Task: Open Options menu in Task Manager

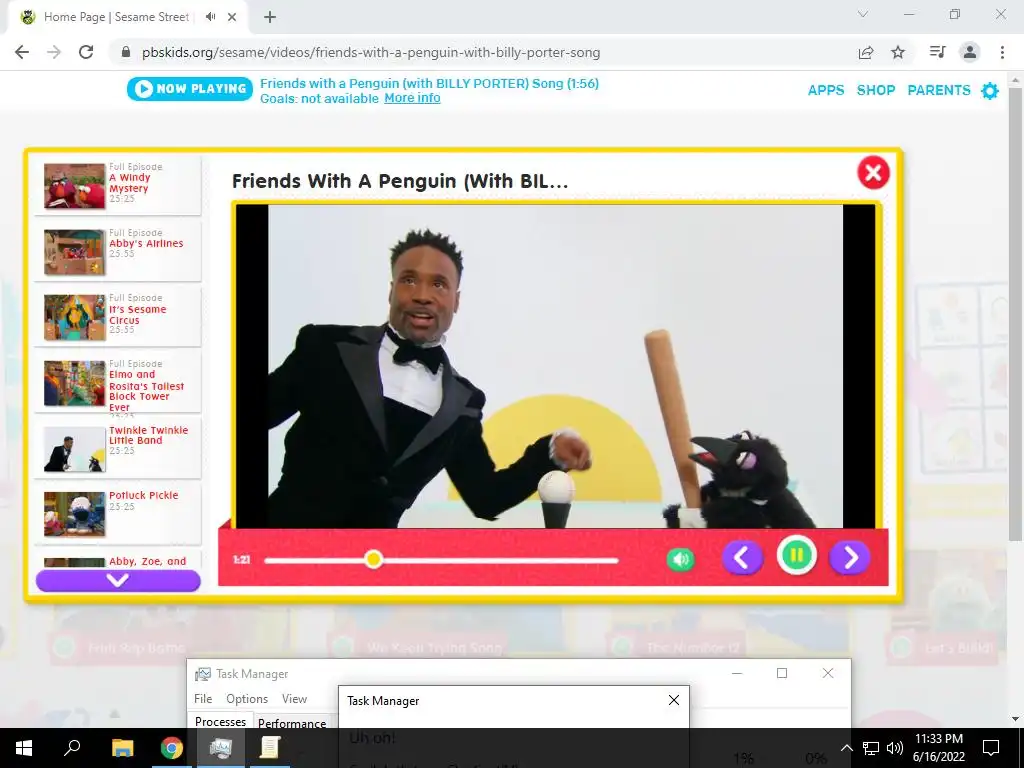Action: click(x=247, y=699)
